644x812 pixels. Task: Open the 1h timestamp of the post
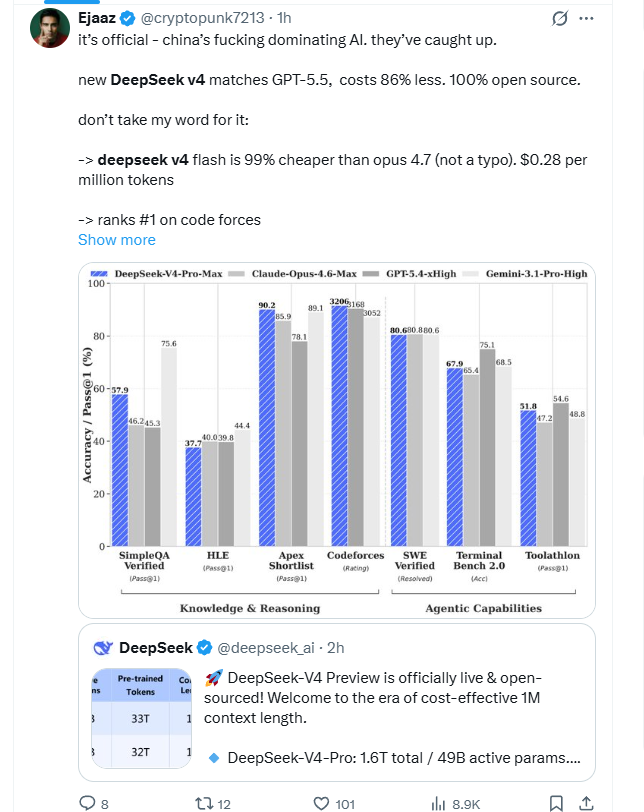[284, 19]
